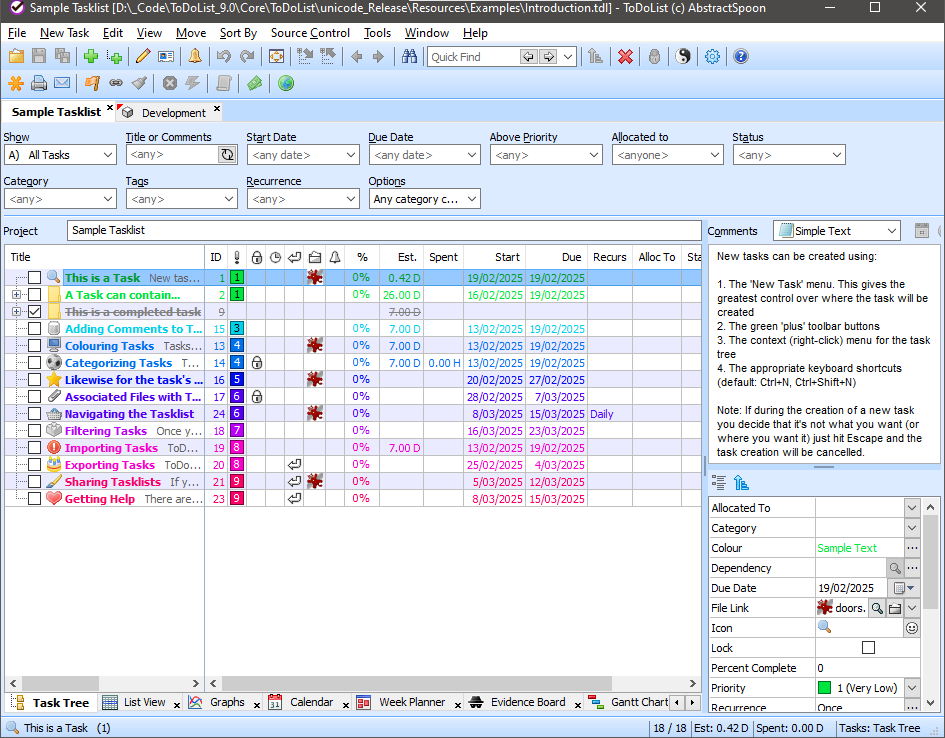The height and width of the screenshot is (738, 945).
Task: Click the refresh icon beside the title filter
Action: [227, 155]
